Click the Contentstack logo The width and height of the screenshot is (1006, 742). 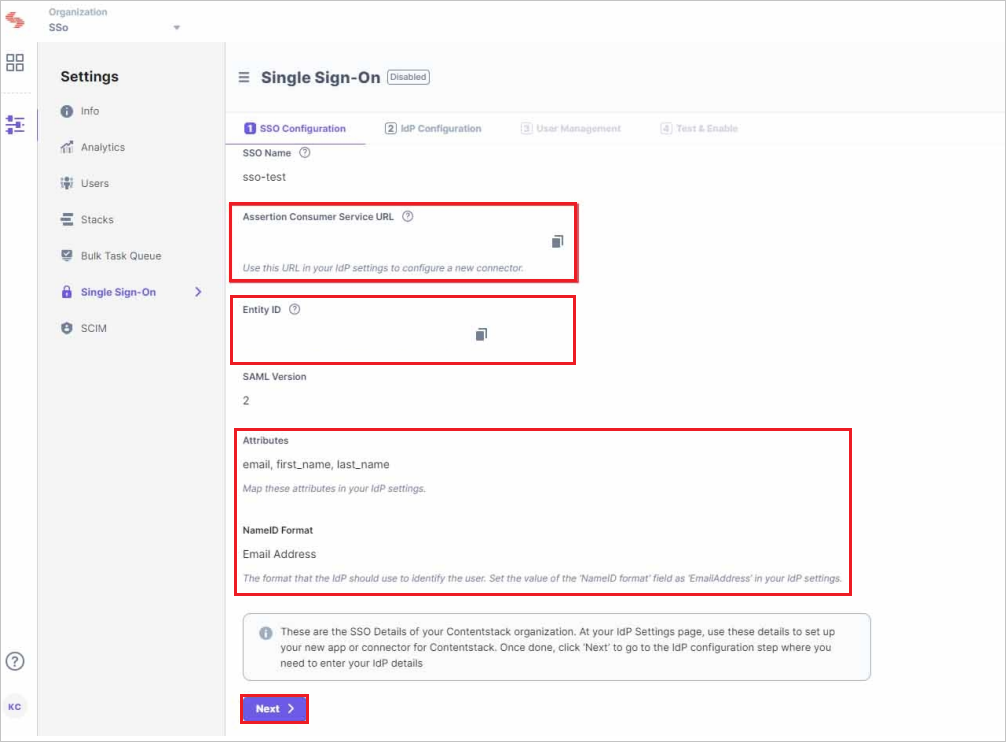(15, 19)
